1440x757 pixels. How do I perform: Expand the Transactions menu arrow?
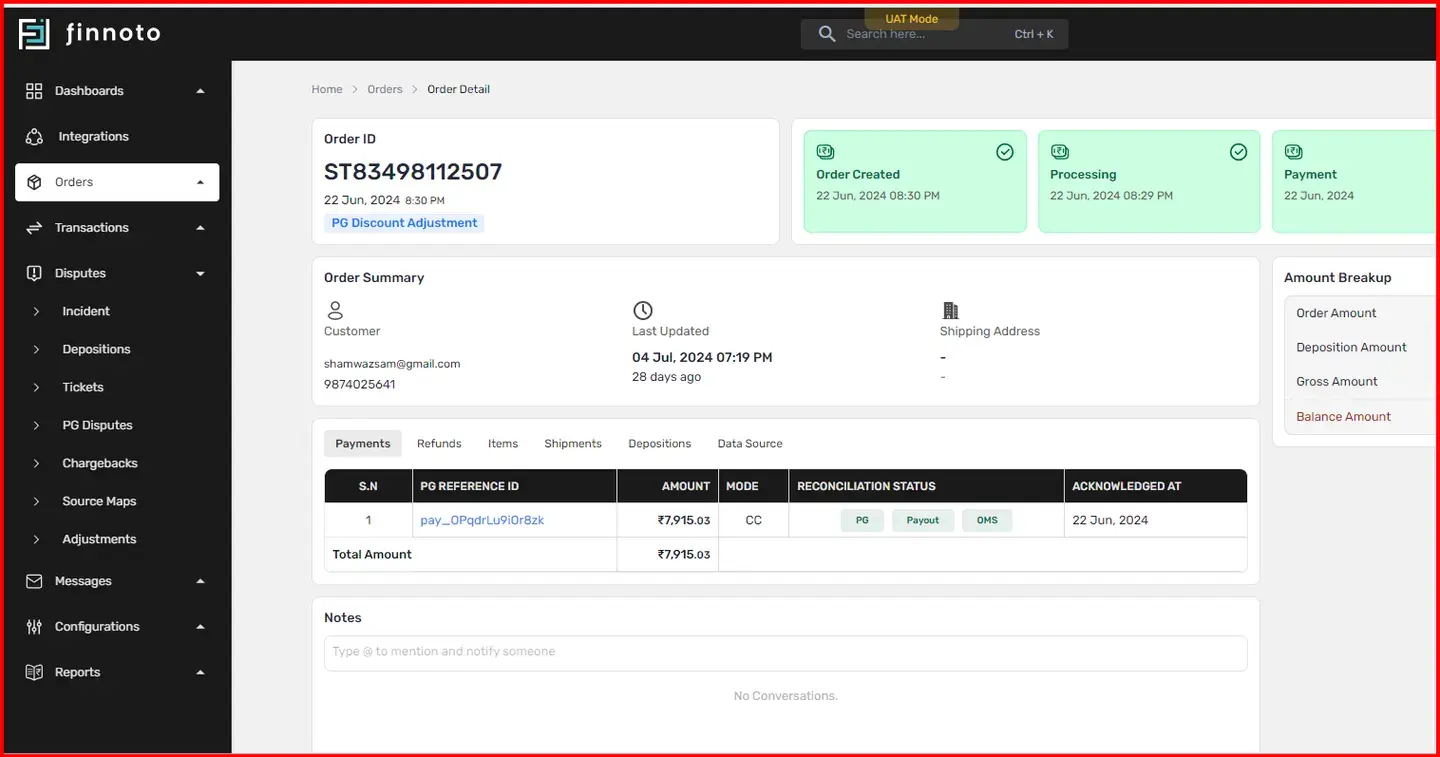point(200,228)
